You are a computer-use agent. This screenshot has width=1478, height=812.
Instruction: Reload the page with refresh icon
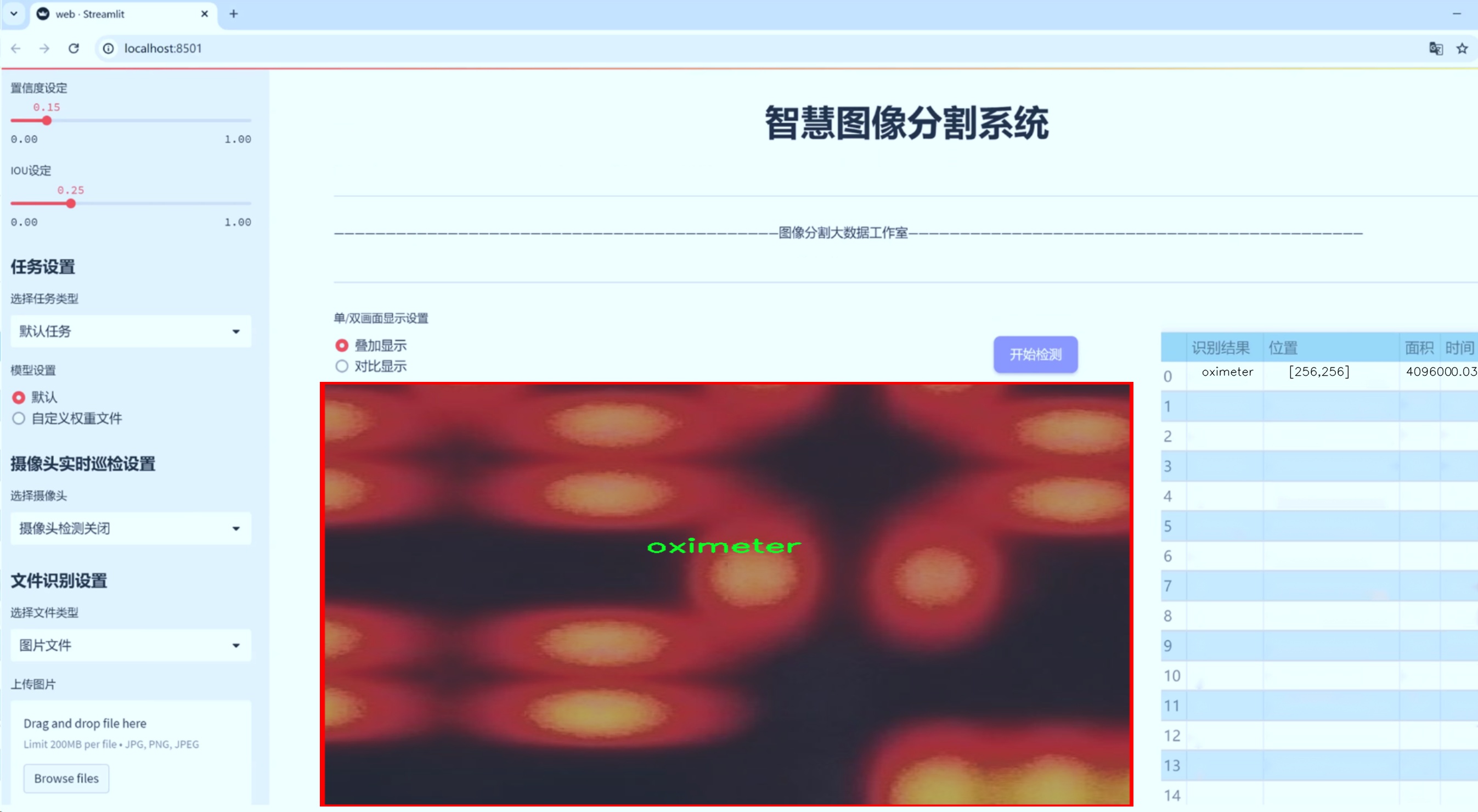(74, 48)
